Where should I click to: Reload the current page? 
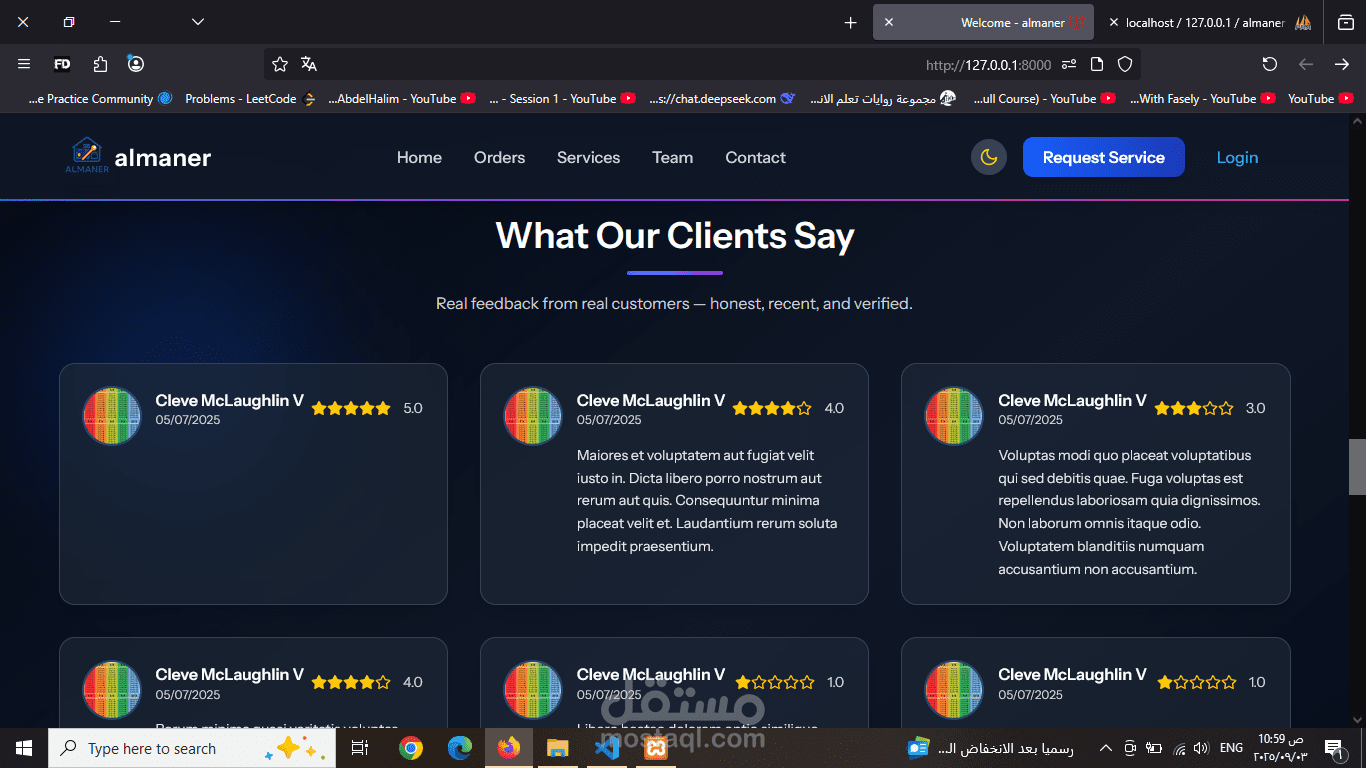(x=1270, y=64)
